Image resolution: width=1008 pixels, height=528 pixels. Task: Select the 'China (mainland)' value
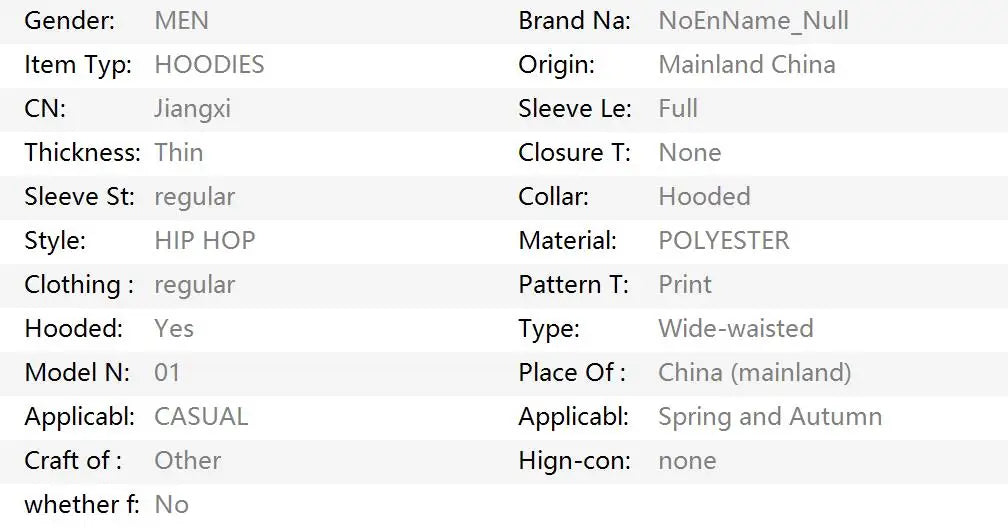754,373
